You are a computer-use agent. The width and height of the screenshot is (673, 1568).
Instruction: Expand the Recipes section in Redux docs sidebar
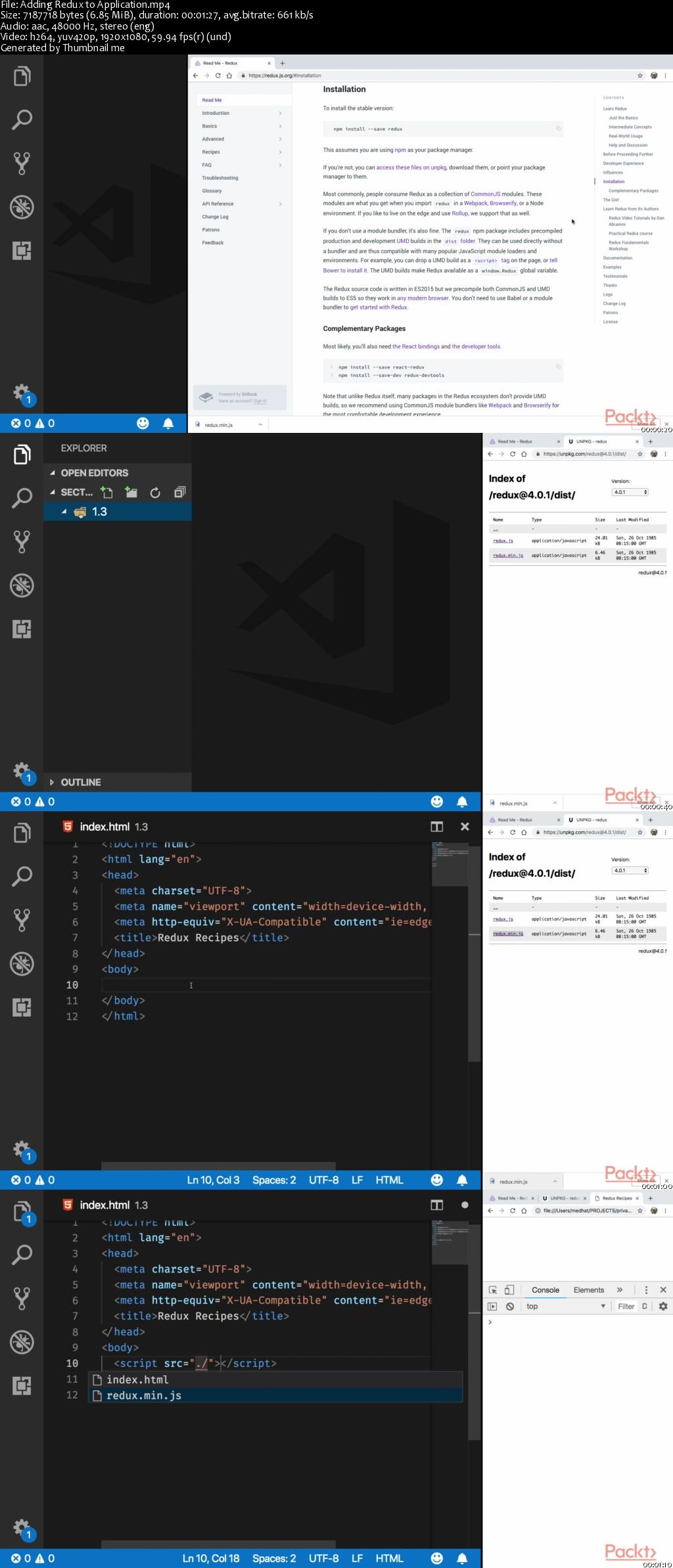click(x=280, y=152)
